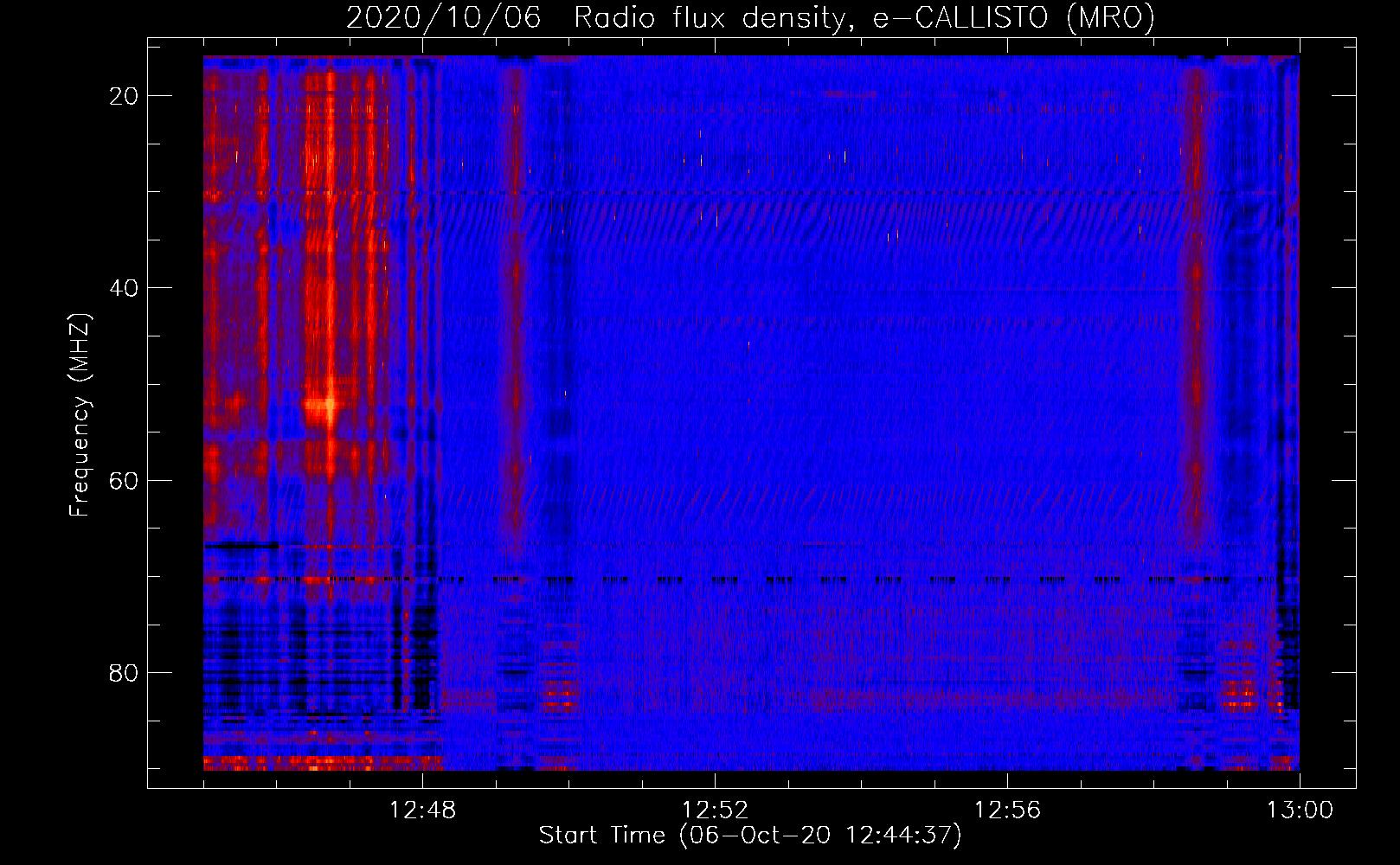
Task: Click the '40' frequency tick label
Action: tap(124, 288)
